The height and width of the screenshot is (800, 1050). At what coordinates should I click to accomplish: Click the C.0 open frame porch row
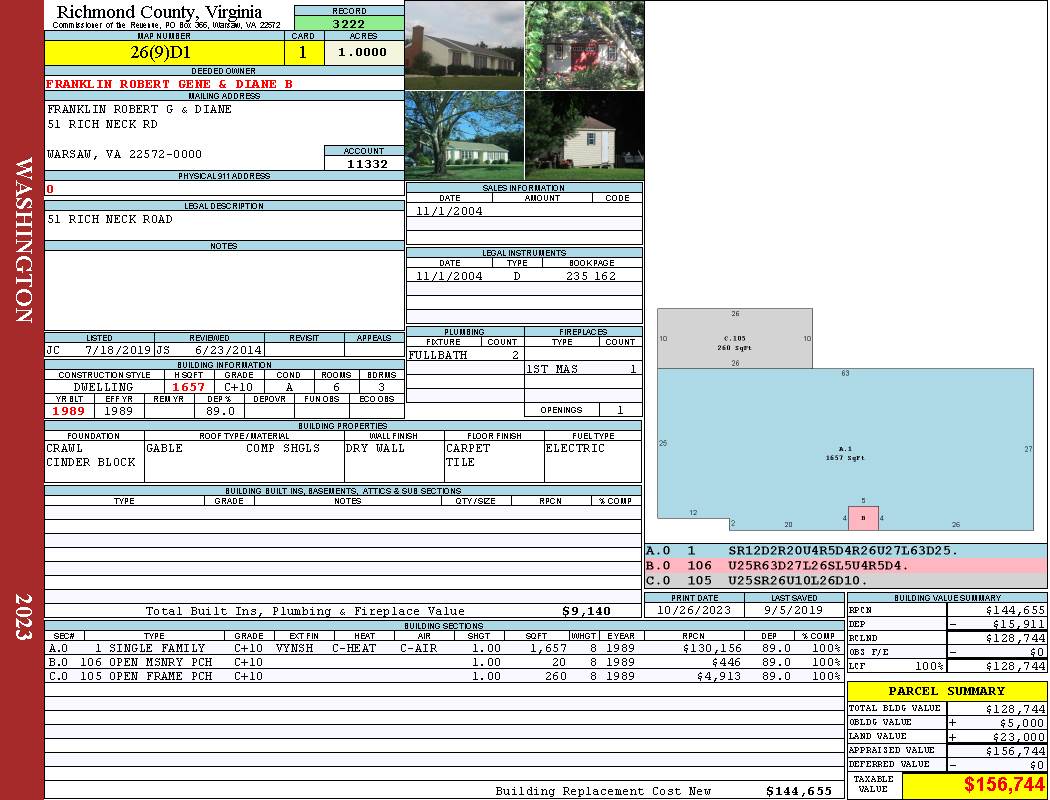tap(443, 676)
